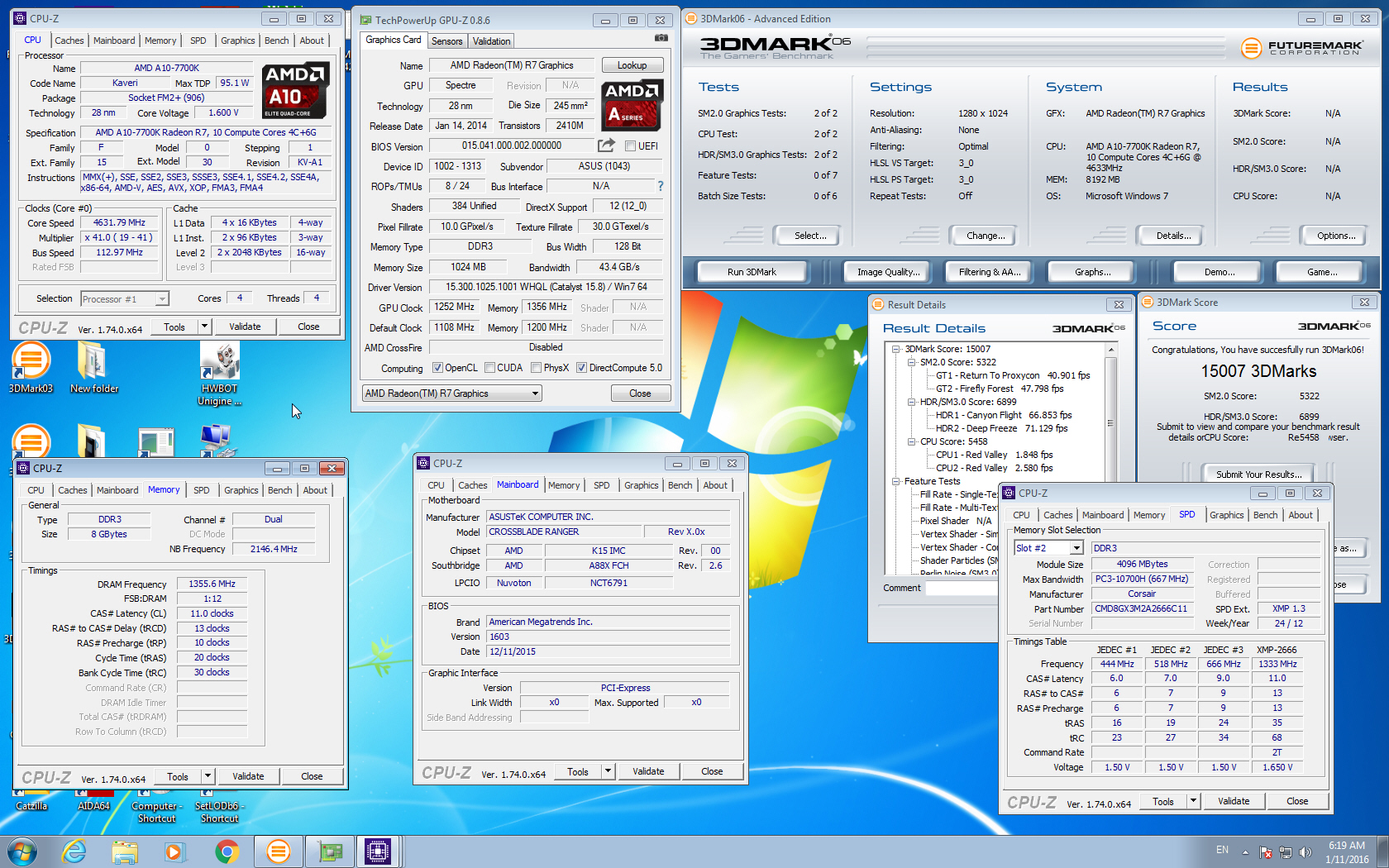Open the Tools dropdown arrow in CPU-Z SPD window
This screenshot has width=1389, height=868.
(1193, 801)
